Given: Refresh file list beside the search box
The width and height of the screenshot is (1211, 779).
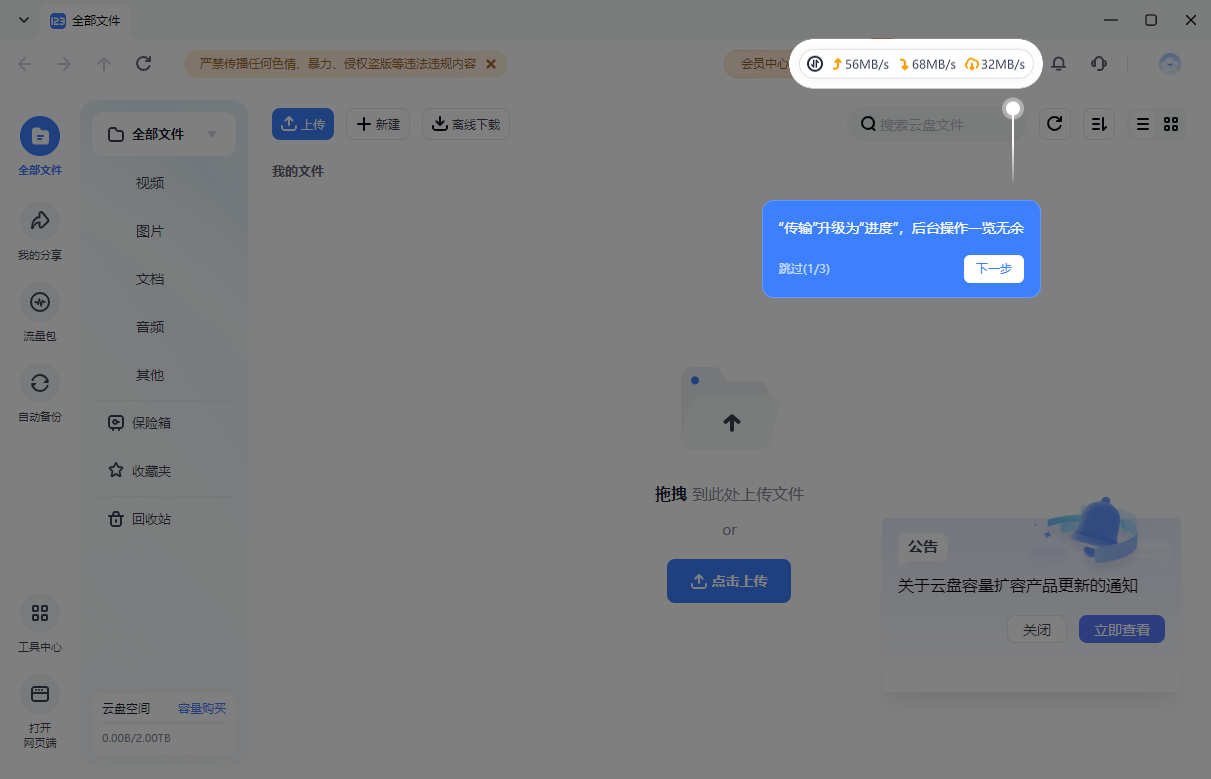Looking at the screenshot, I should [1054, 124].
